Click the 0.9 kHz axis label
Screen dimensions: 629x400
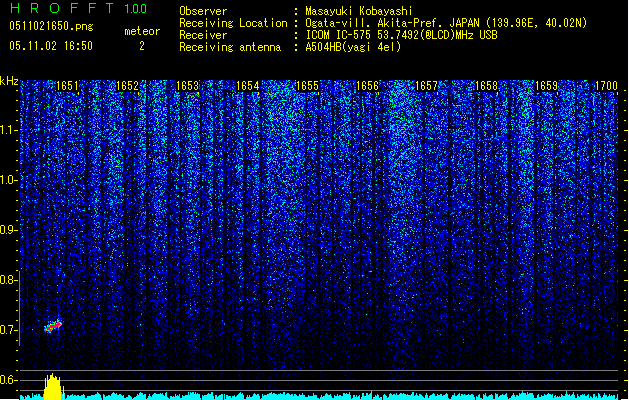click(x=8, y=230)
